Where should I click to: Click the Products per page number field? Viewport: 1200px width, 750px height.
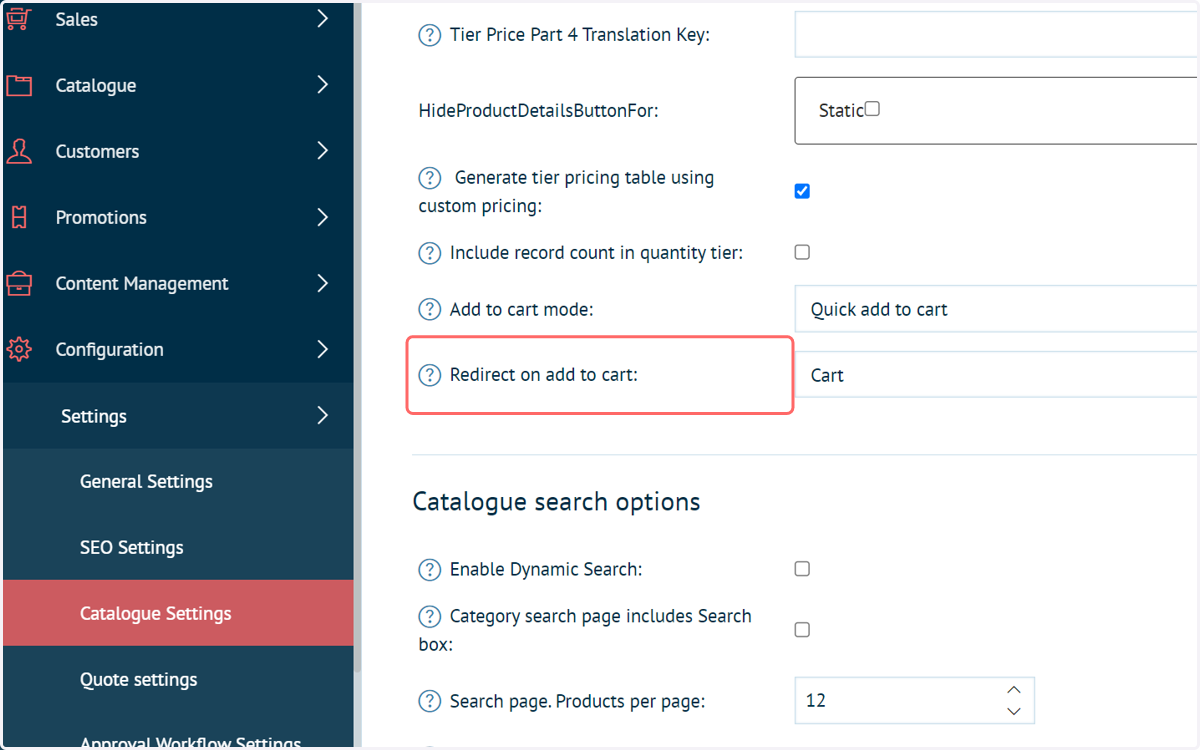914,700
